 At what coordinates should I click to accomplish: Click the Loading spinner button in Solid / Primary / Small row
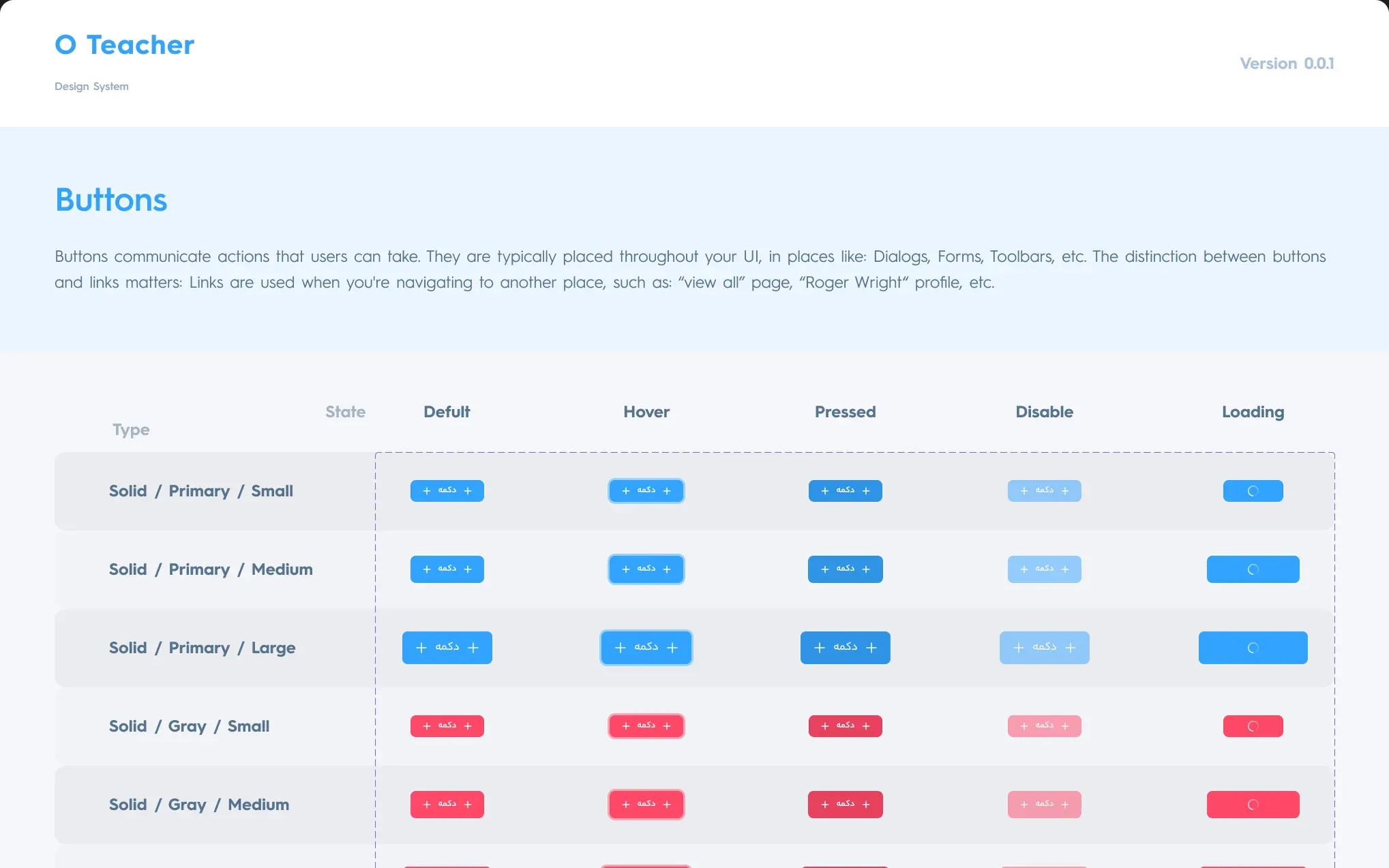click(1253, 491)
